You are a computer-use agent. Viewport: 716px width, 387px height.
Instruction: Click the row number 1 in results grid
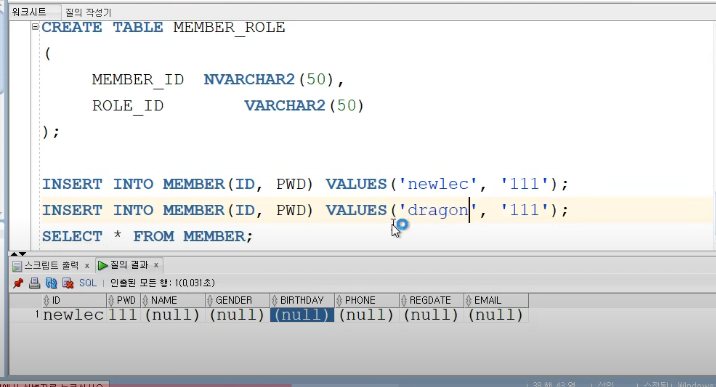click(37, 314)
